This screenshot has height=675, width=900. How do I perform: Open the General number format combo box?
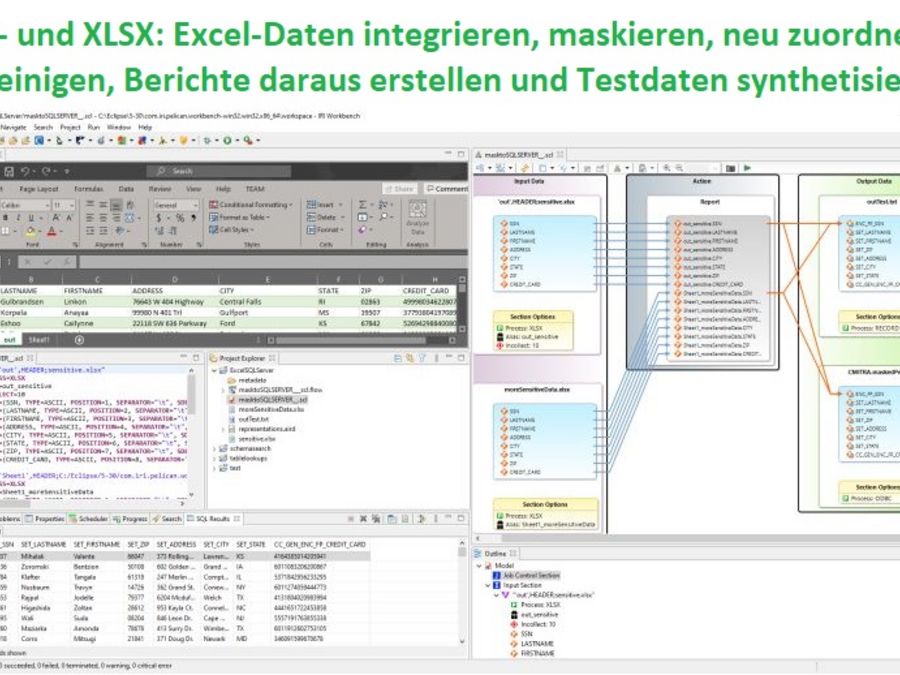(176, 205)
